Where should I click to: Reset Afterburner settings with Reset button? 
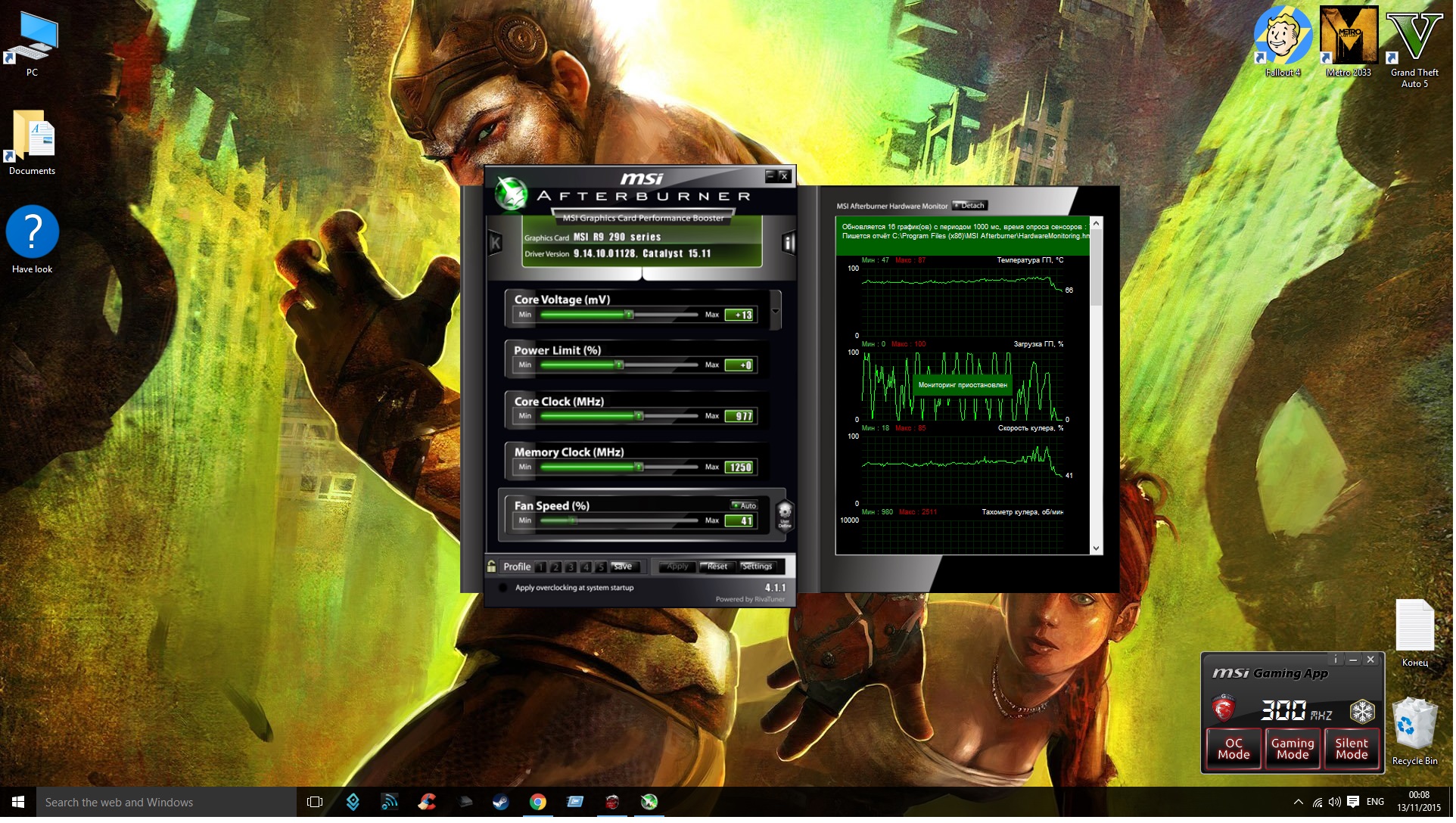click(x=717, y=567)
